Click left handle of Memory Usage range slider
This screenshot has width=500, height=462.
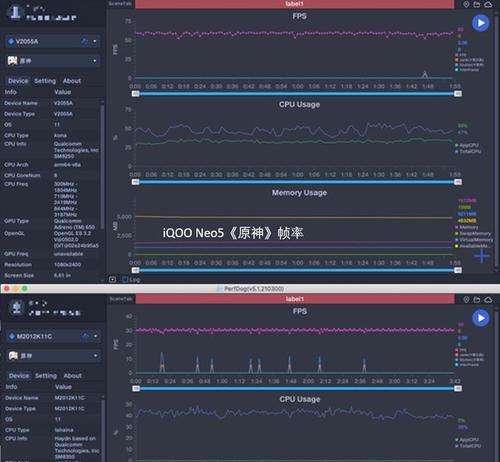pos(135,270)
